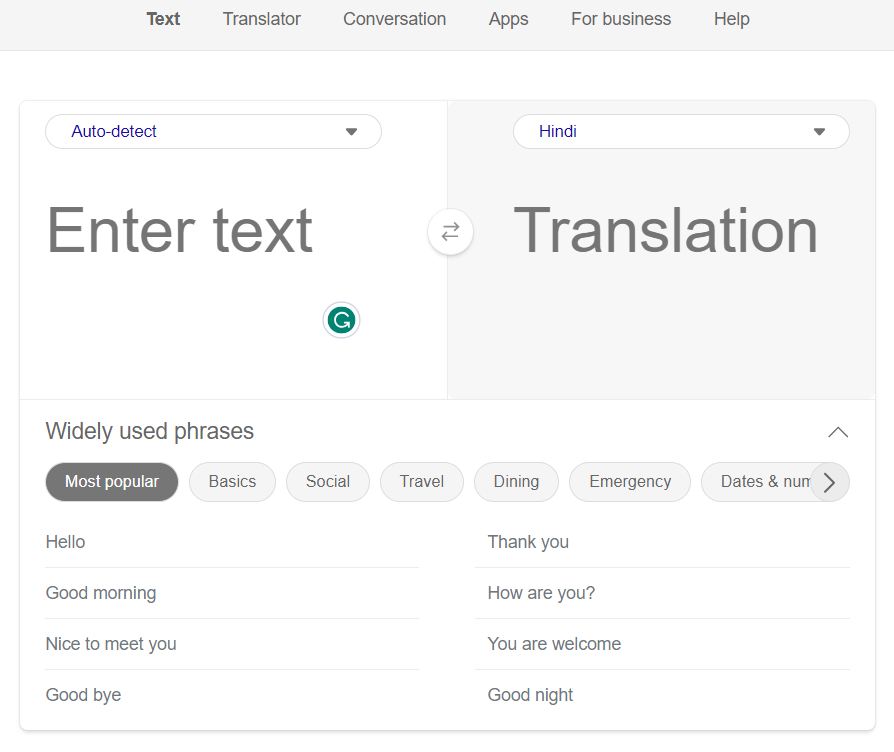Choose the Good bye phrase
The width and height of the screenshot is (894, 752).
(x=232, y=695)
